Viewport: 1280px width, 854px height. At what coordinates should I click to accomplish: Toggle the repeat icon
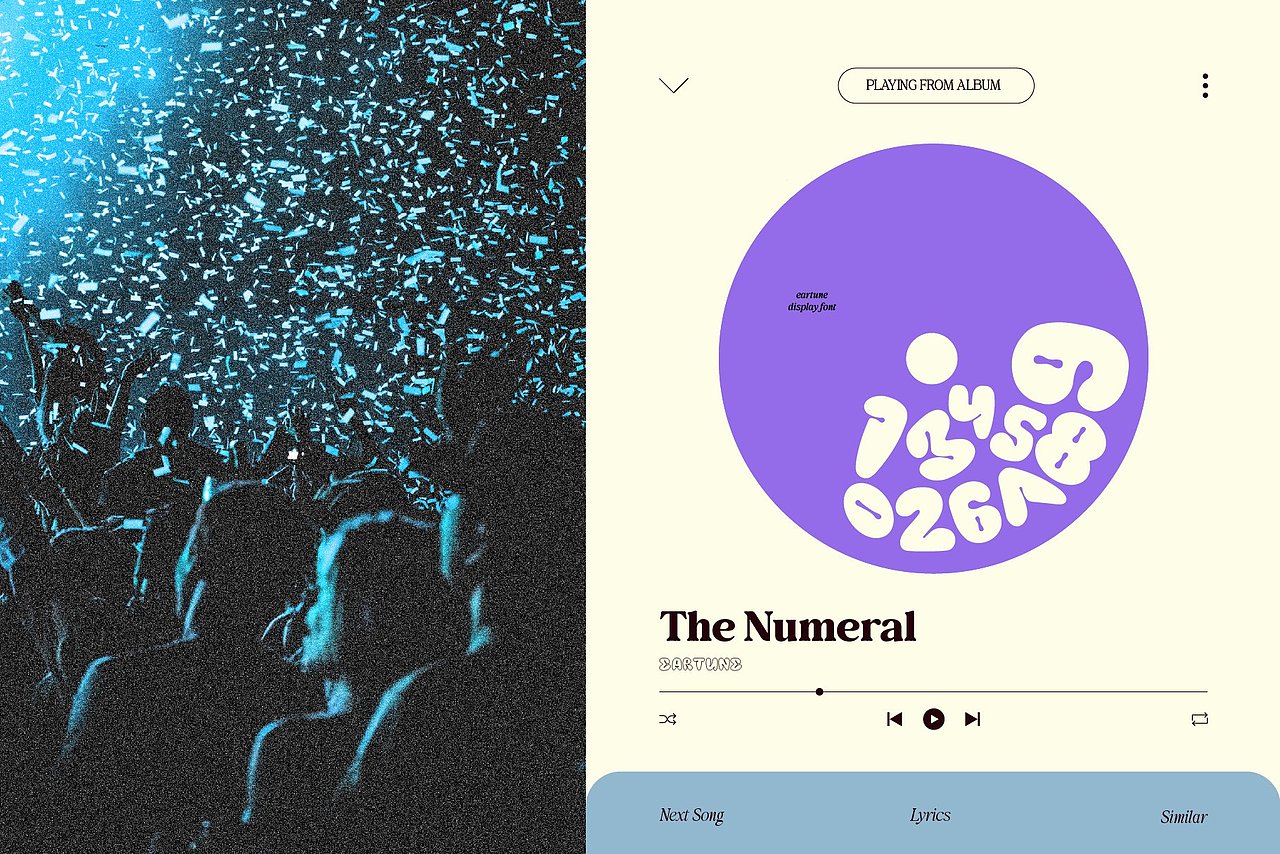[1199, 719]
